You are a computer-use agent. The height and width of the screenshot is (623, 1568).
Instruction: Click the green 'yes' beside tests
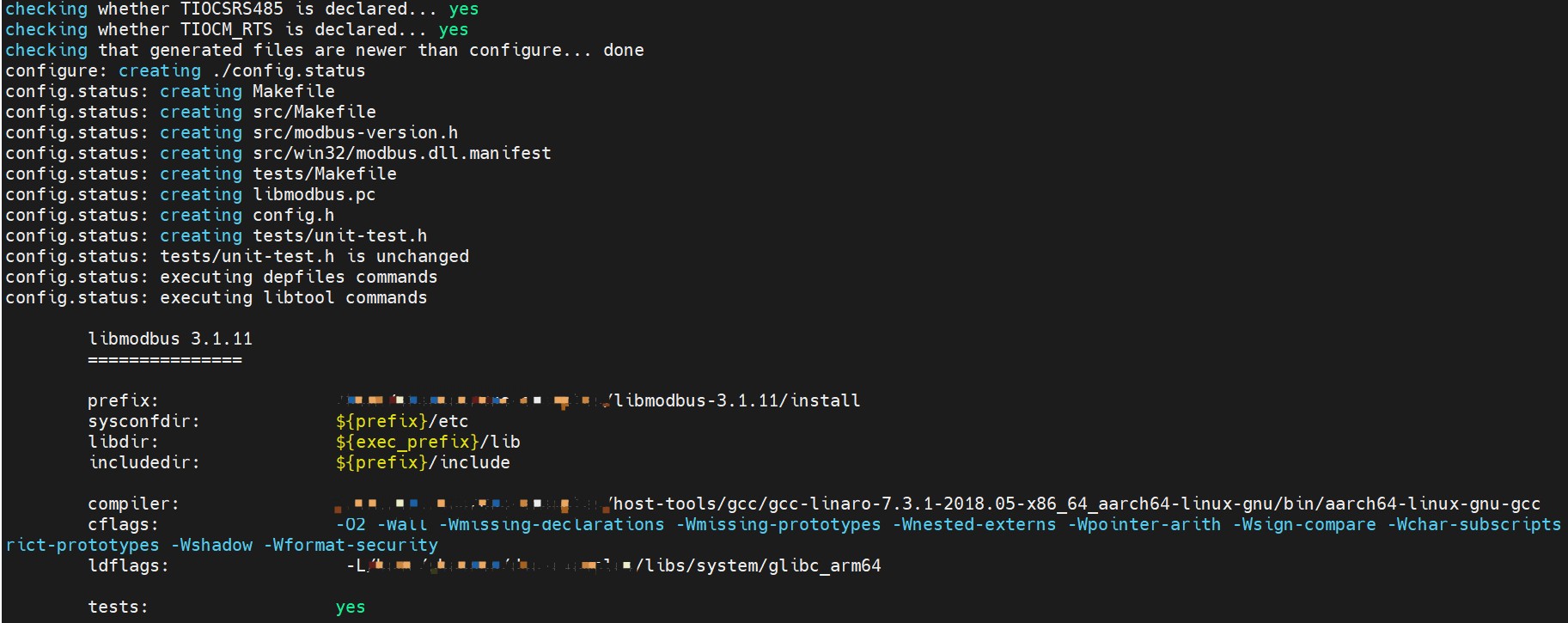(x=350, y=607)
